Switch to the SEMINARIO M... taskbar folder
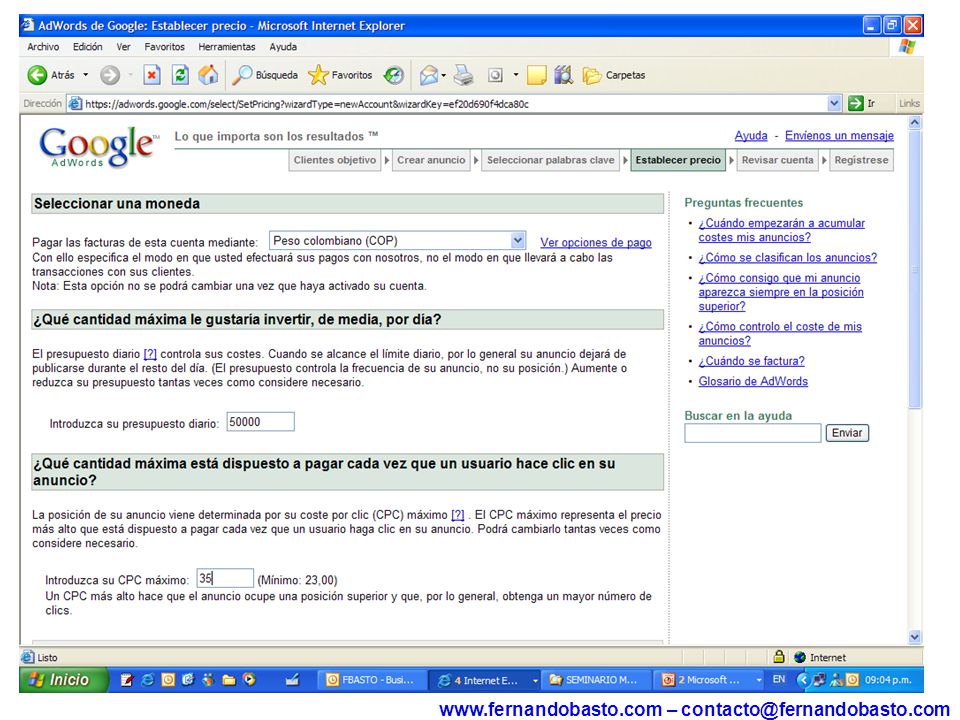 (595, 680)
